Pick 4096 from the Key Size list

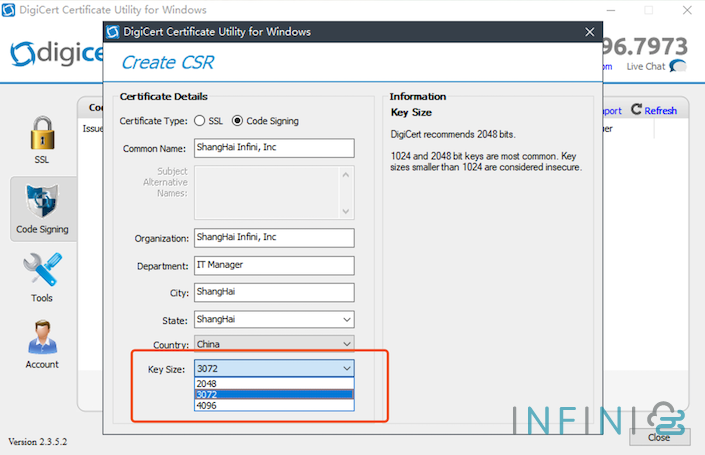tap(274, 405)
